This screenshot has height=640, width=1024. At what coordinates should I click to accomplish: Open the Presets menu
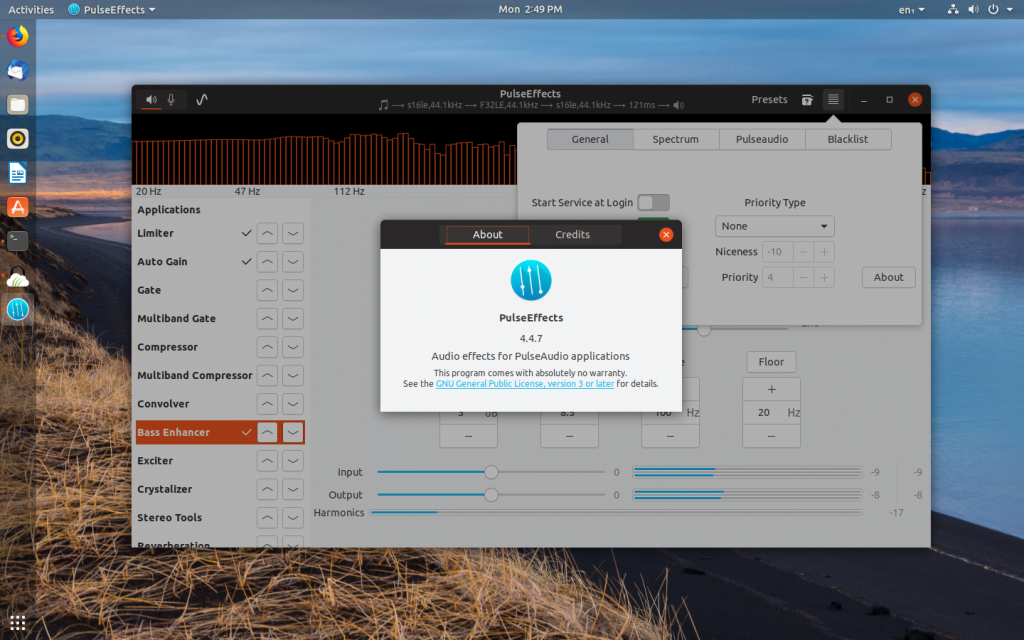(x=769, y=100)
